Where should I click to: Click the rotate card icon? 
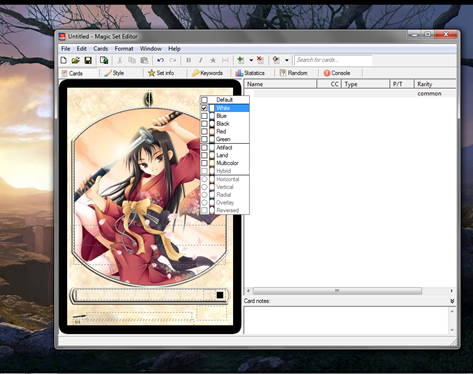tap(276, 60)
